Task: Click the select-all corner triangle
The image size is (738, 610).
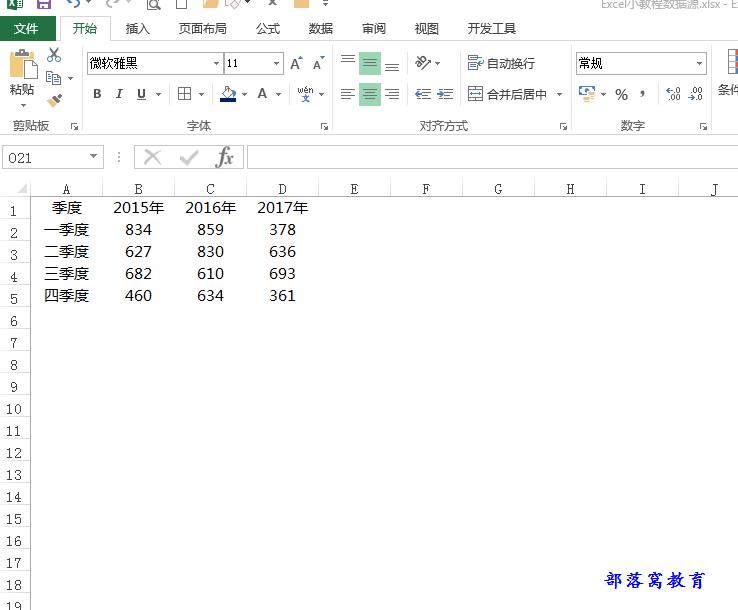Action: coord(22,189)
